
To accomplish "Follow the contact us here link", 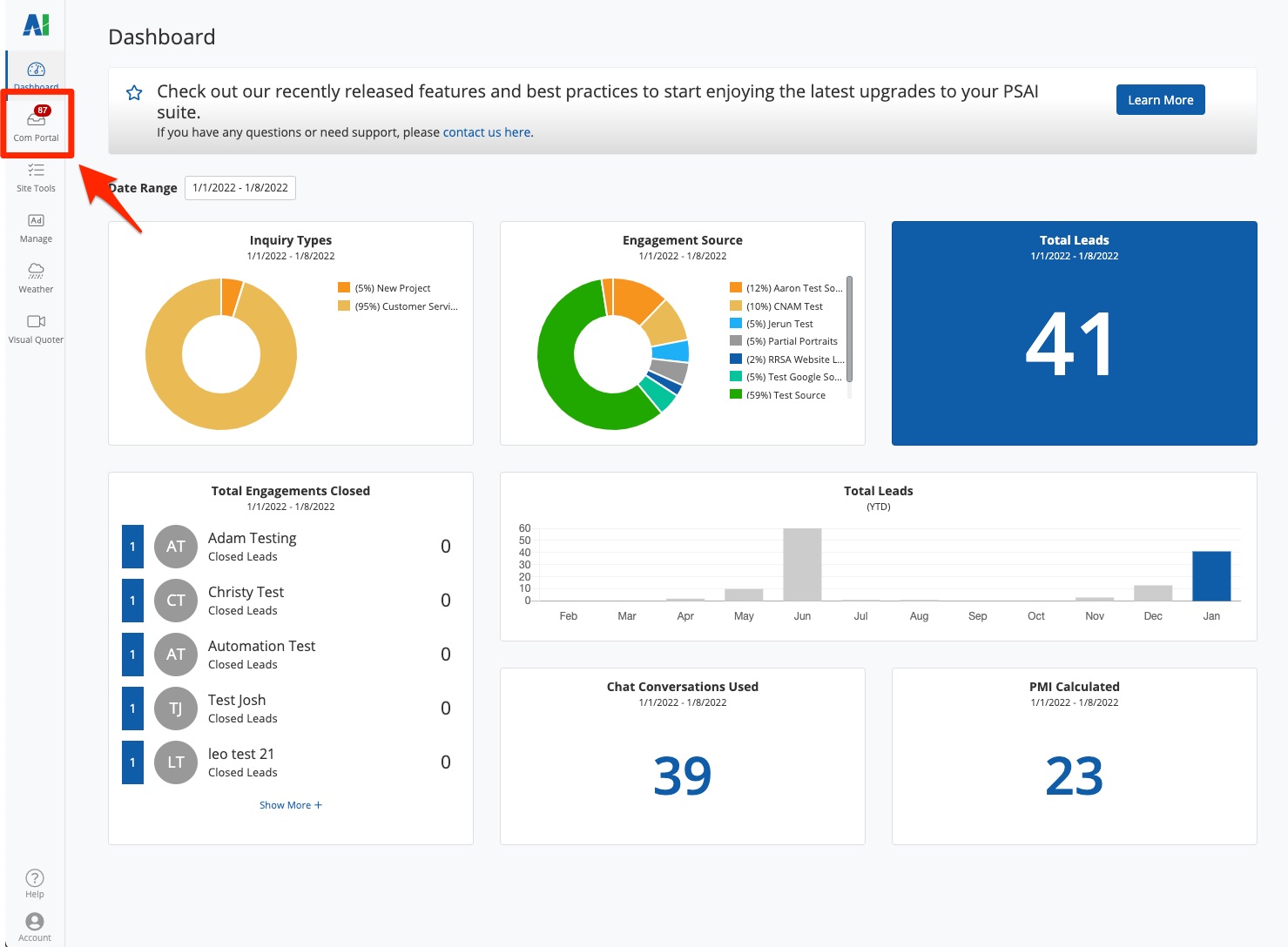I will [487, 132].
